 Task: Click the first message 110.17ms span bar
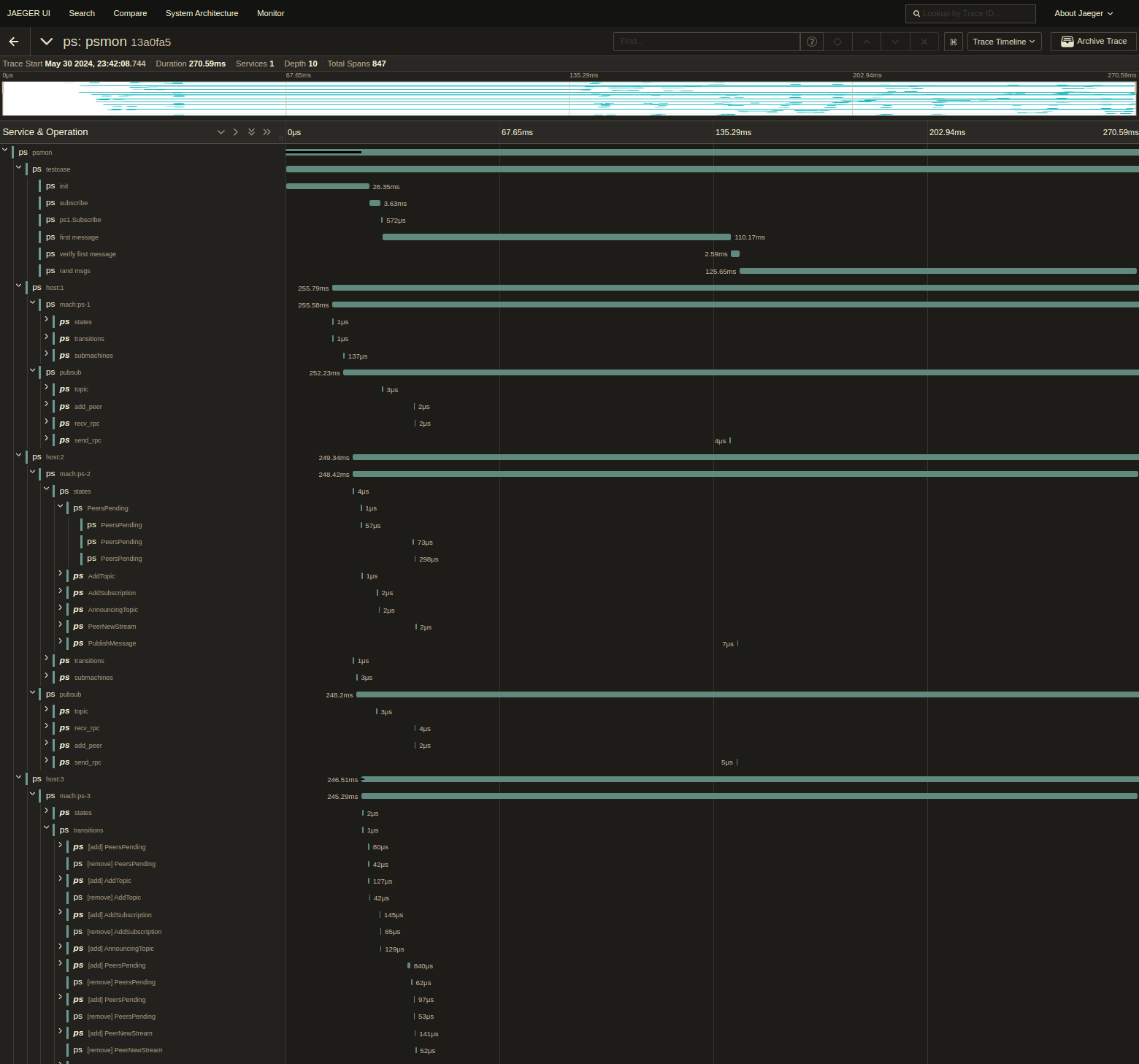(556, 237)
